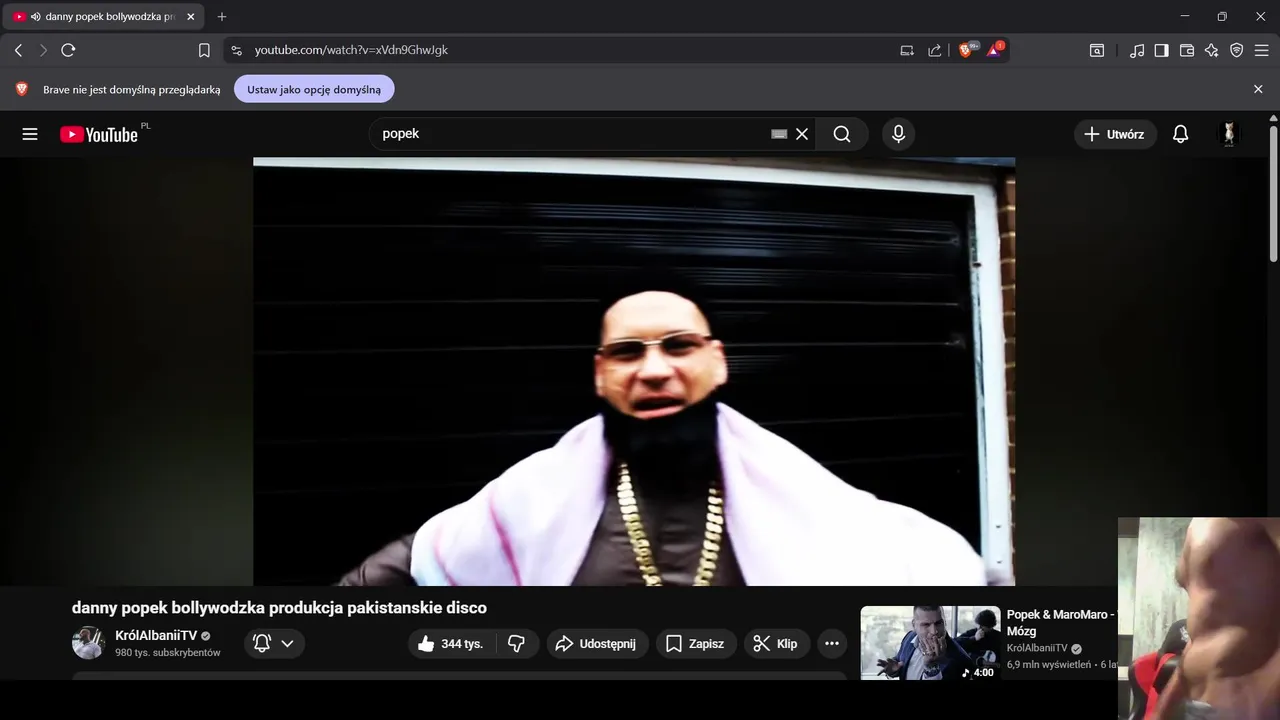Viewport: 1280px width, 720px height.
Task: Click the Utwórz create button
Action: coord(1115,134)
